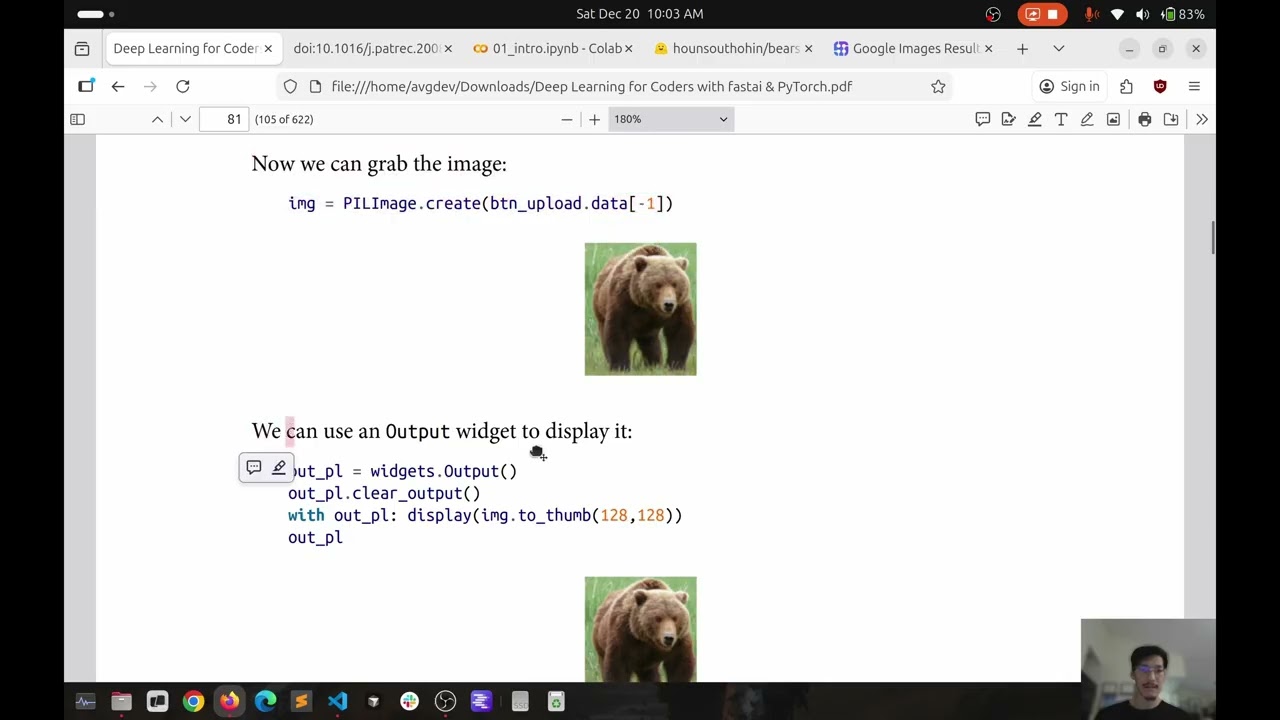The image size is (1280, 720).
Task: Open Slack from the dock
Action: click(409, 702)
